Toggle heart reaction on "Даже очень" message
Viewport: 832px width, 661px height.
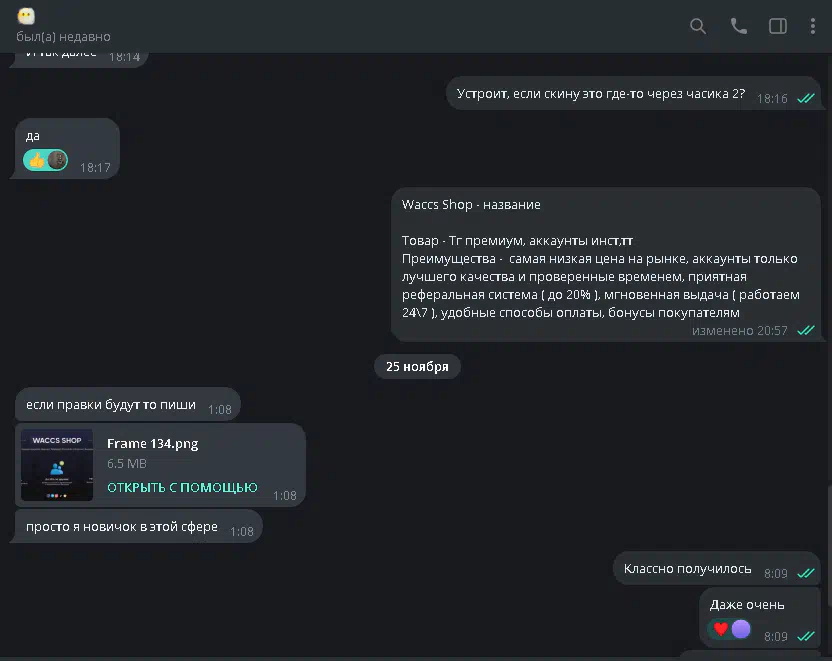pos(720,629)
